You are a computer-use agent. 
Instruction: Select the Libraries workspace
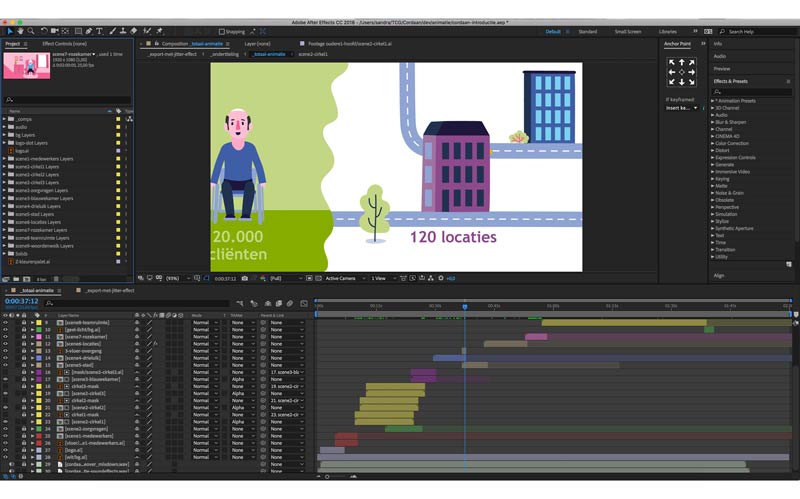[x=667, y=32]
